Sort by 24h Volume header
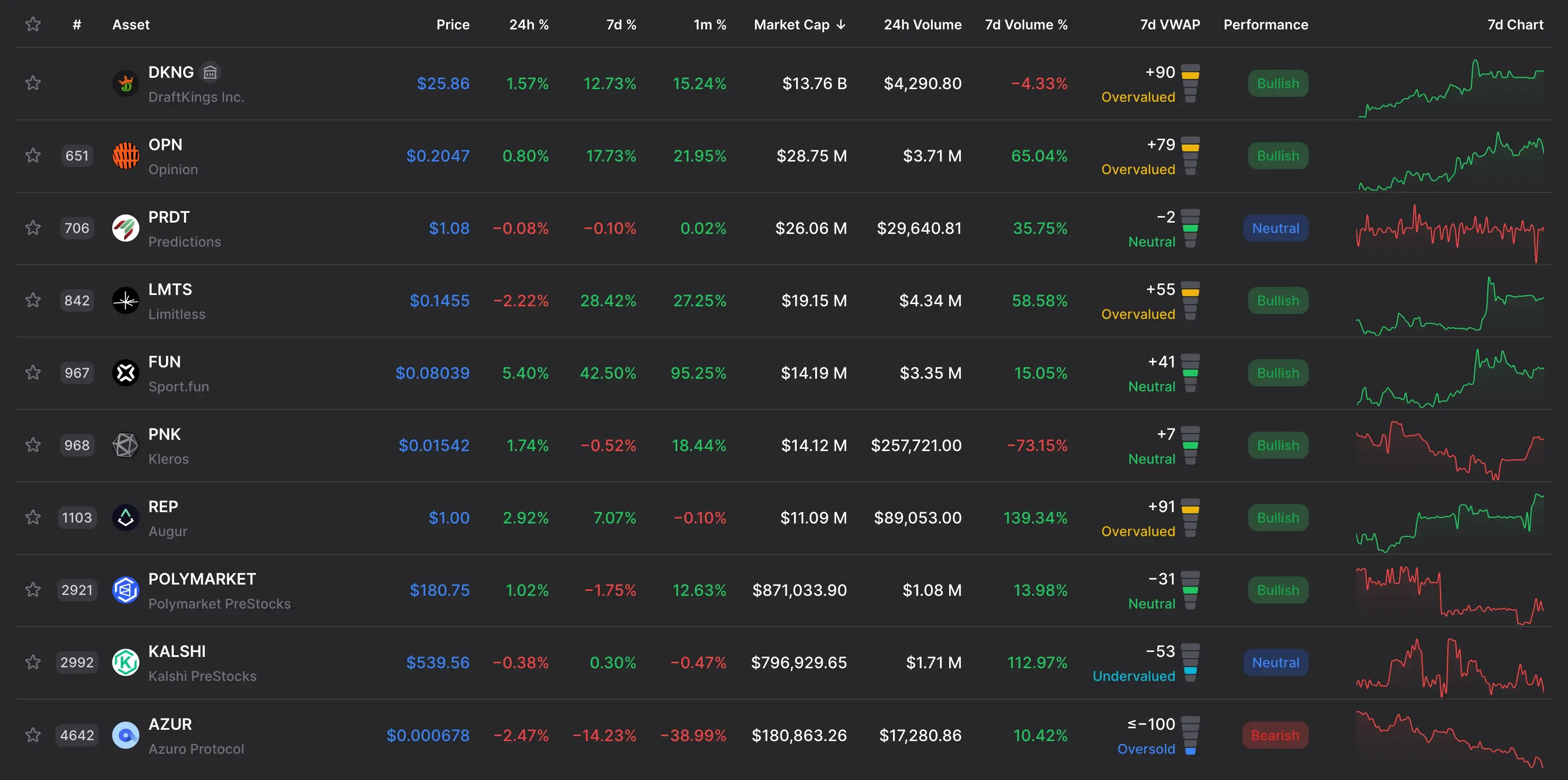 923,24
